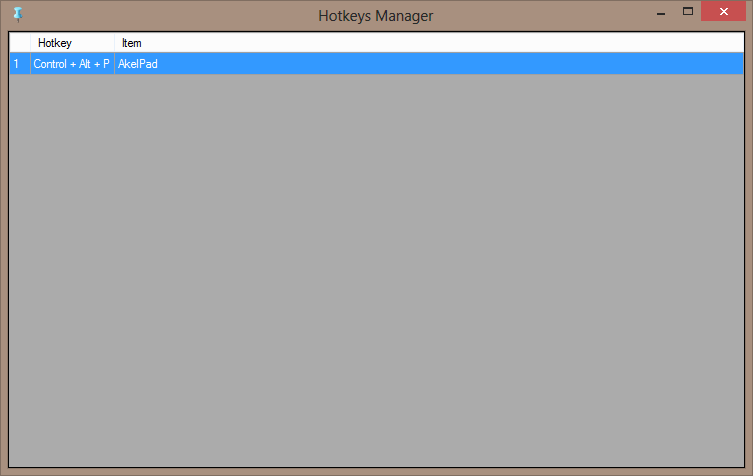Screen dimensions: 753x476
Task: Close the Hotkeys Manager window
Action: pyautogui.click(x=723, y=12)
